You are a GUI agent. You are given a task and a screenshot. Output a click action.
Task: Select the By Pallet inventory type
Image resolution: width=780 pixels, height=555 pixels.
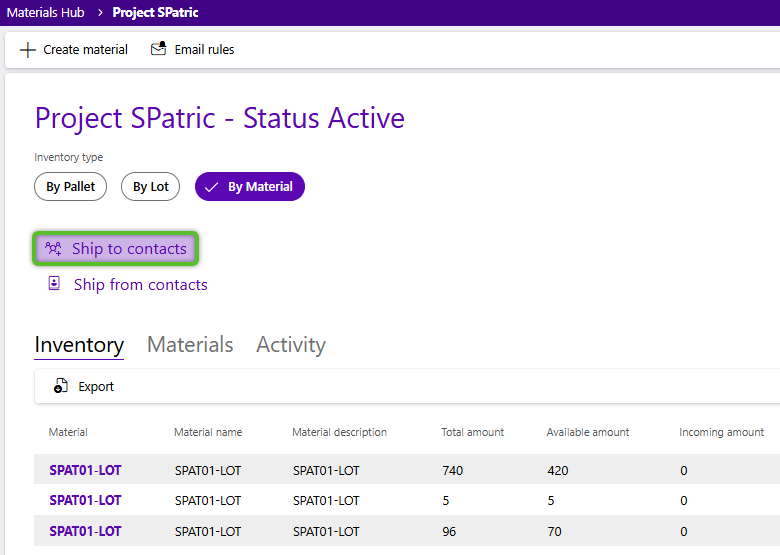(71, 187)
